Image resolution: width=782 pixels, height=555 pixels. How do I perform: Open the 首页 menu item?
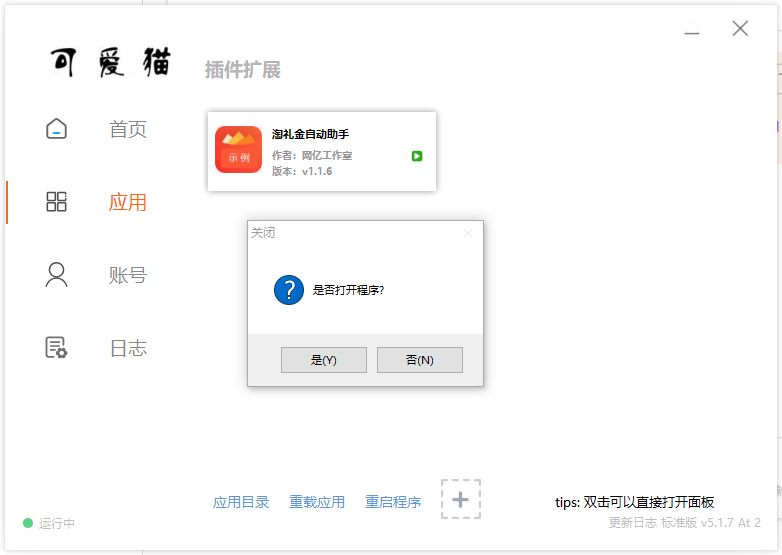(x=128, y=129)
